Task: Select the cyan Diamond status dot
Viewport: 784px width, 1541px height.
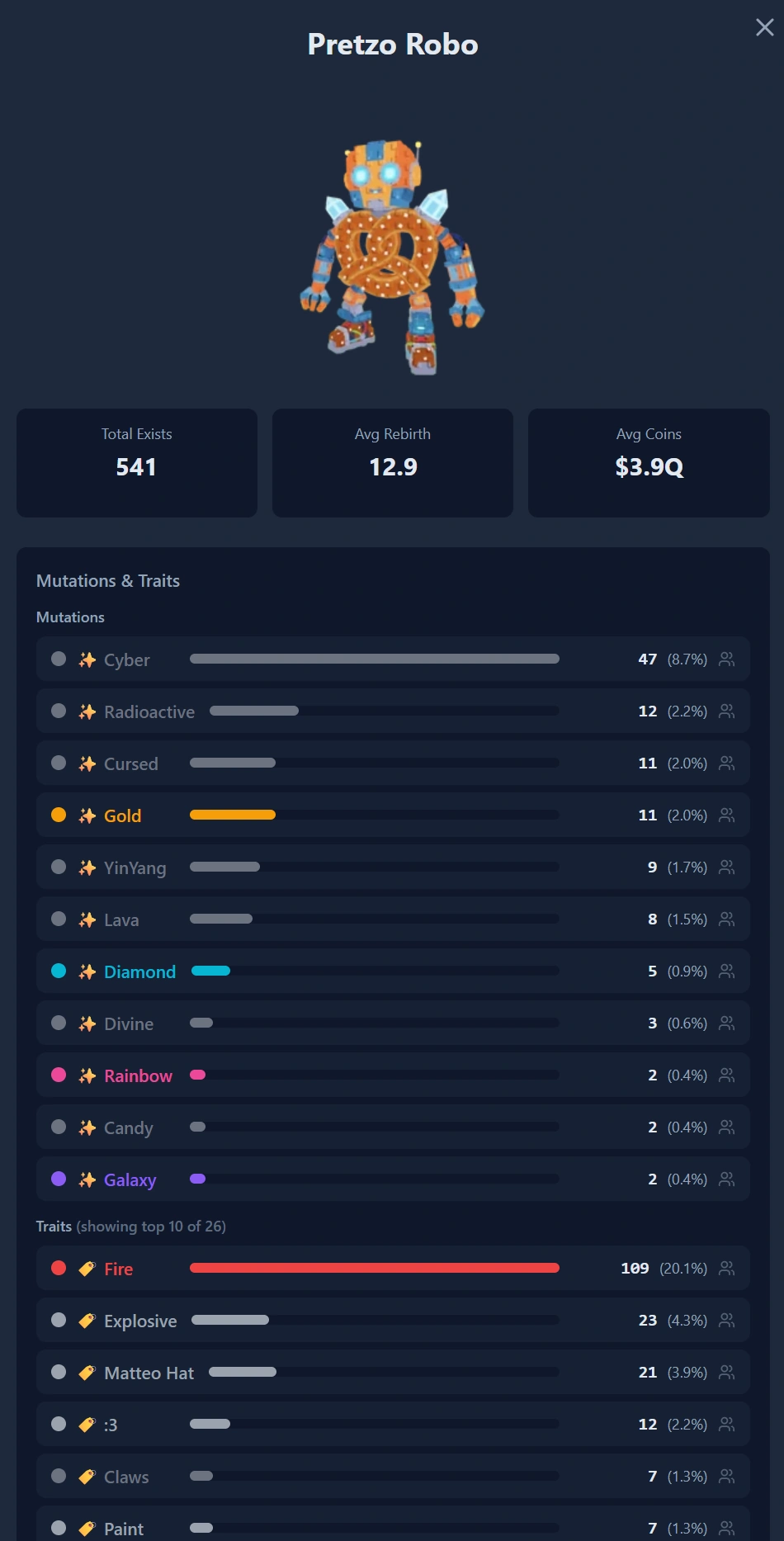Action: tap(59, 971)
